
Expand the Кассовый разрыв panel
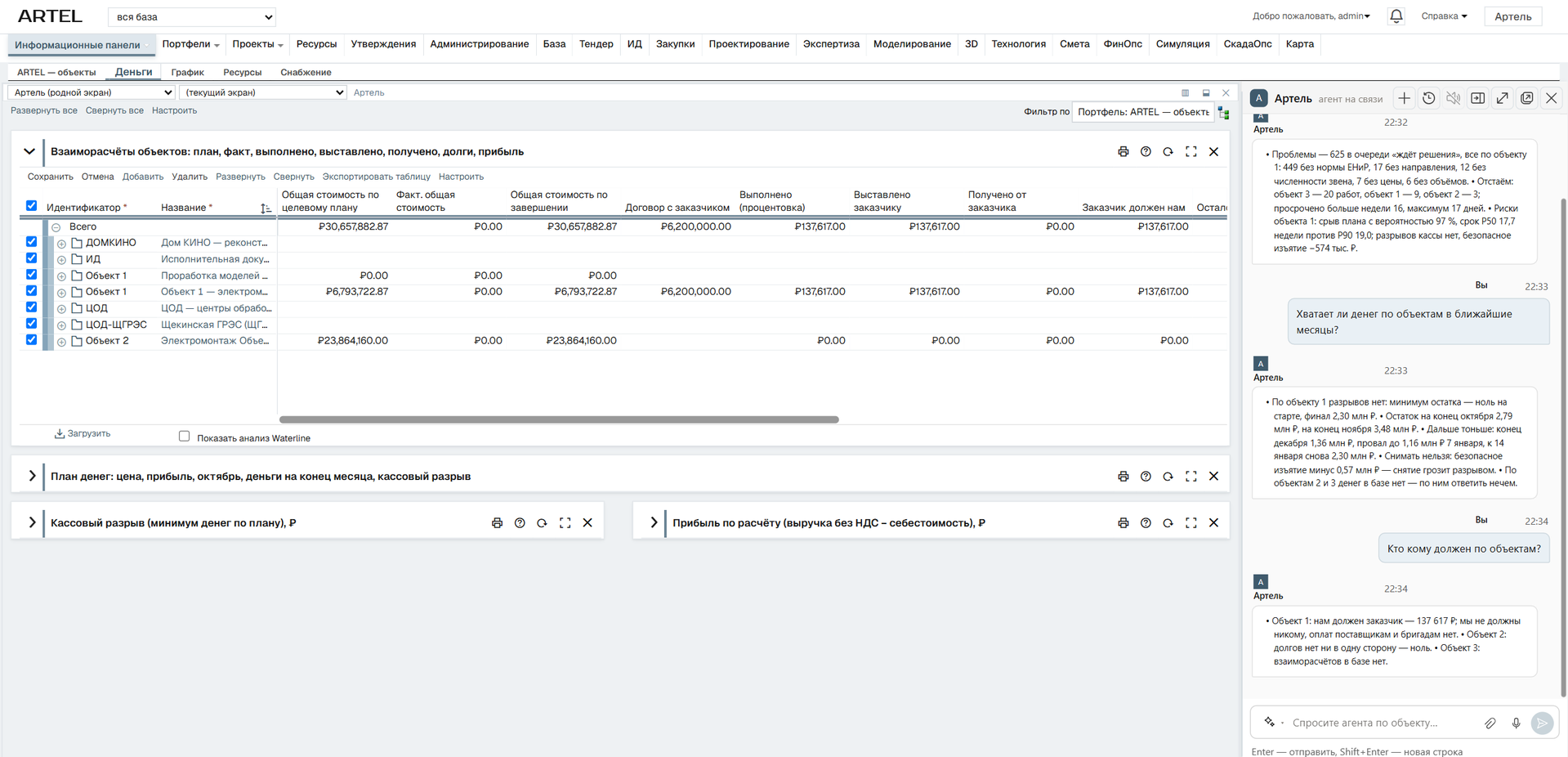click(x=32, y=522)
